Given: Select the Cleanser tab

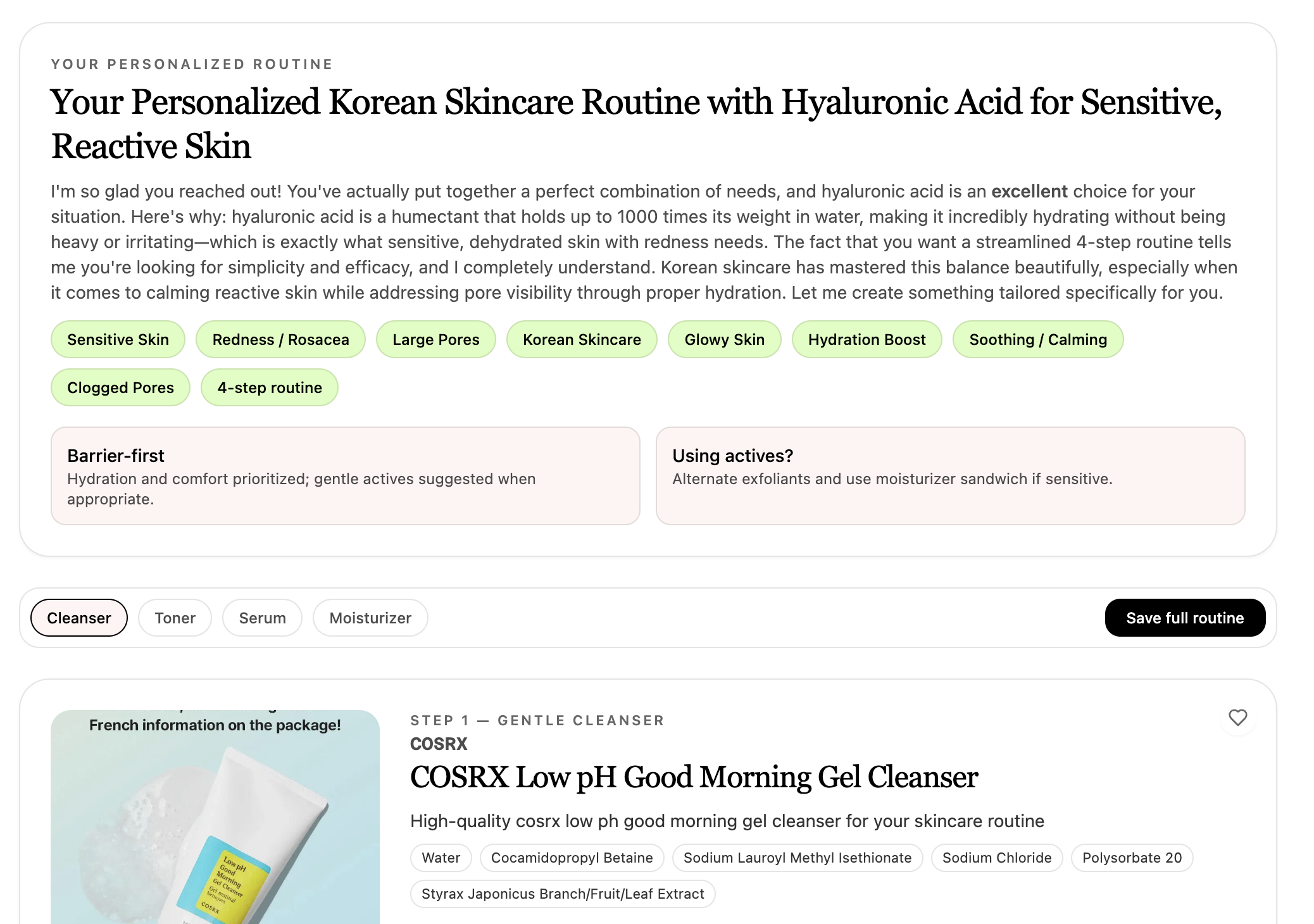Looking at the screenshot, I should tap(78, 618).
